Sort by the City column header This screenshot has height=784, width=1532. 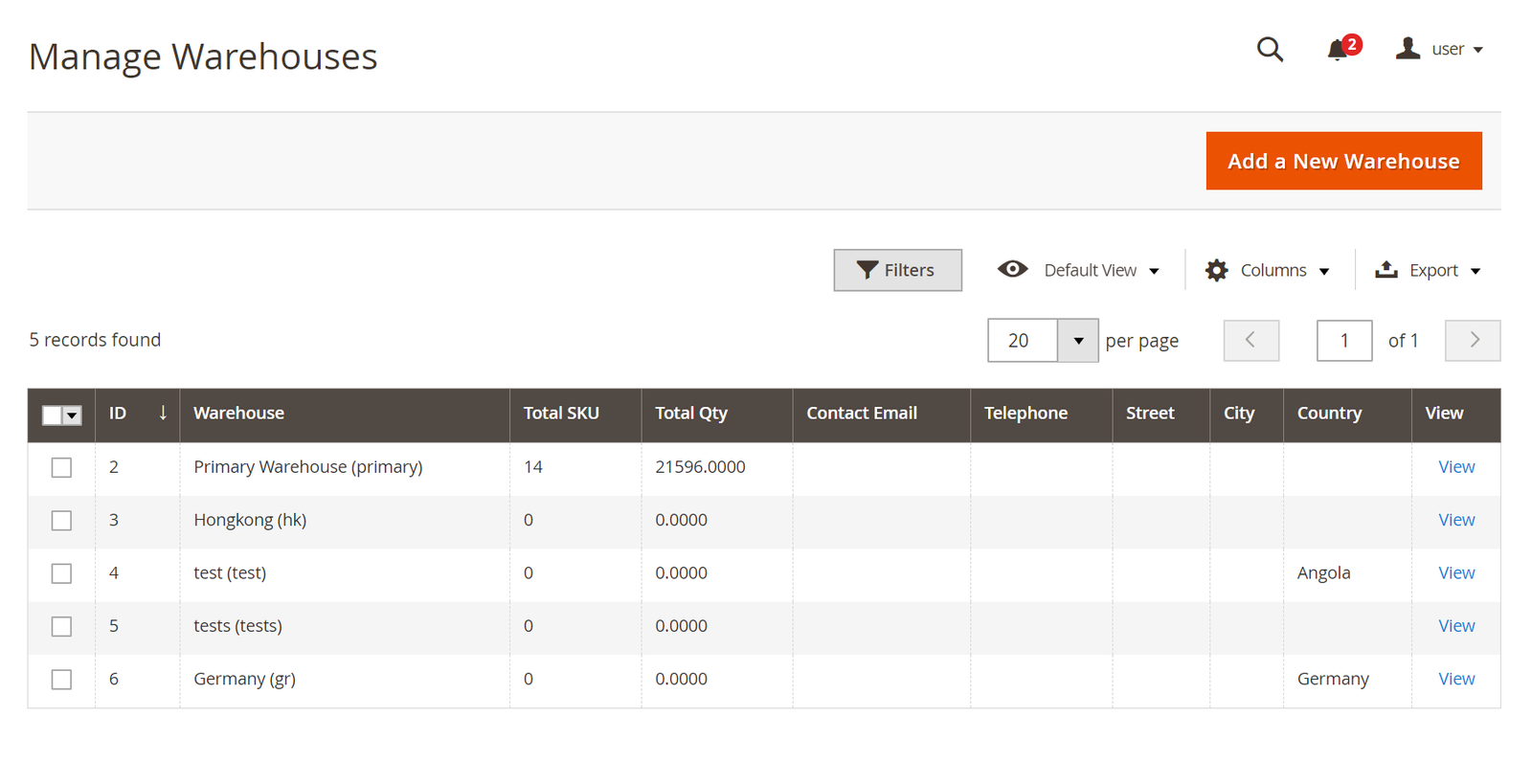point(1247,414)
